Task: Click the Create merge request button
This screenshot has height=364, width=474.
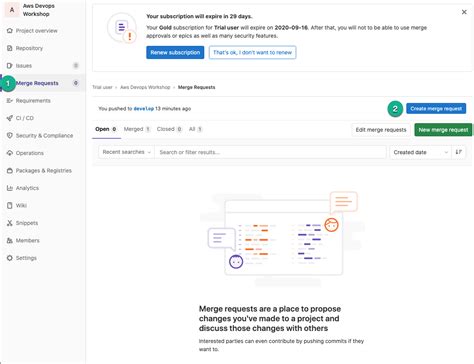Action: pos(436,109)
